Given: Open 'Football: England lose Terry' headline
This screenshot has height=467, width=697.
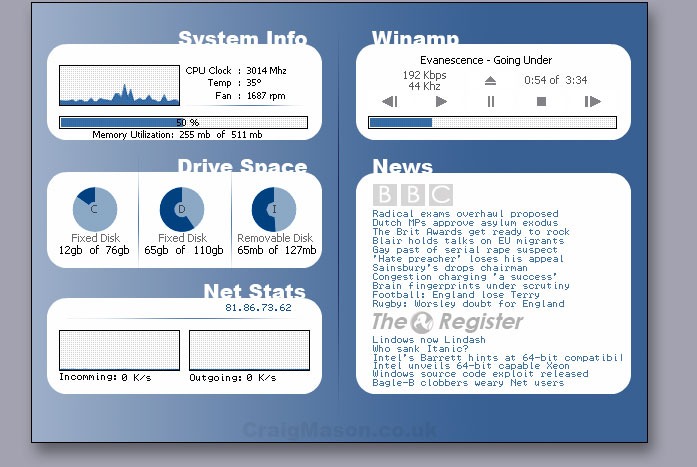Looking at the screenshot, I should pos(456,295).
